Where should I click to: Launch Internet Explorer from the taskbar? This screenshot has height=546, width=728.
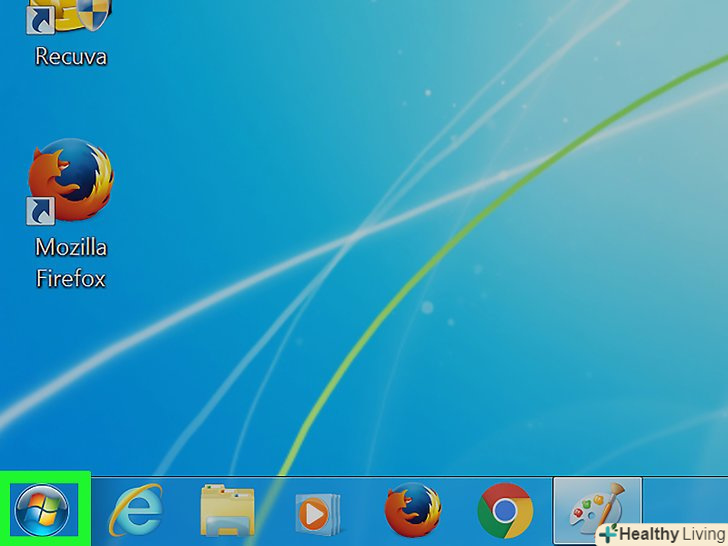point(136,511)
